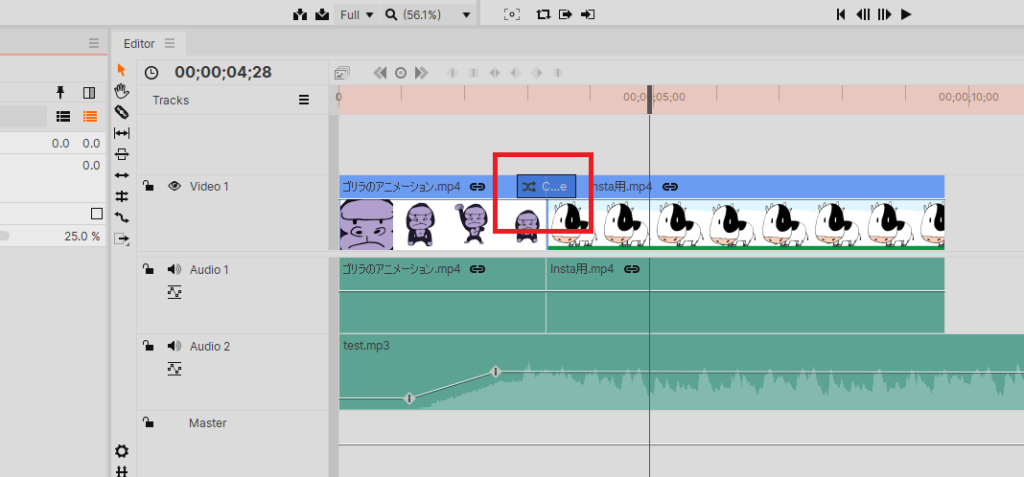Jump to next keyframe

[421, 73]
